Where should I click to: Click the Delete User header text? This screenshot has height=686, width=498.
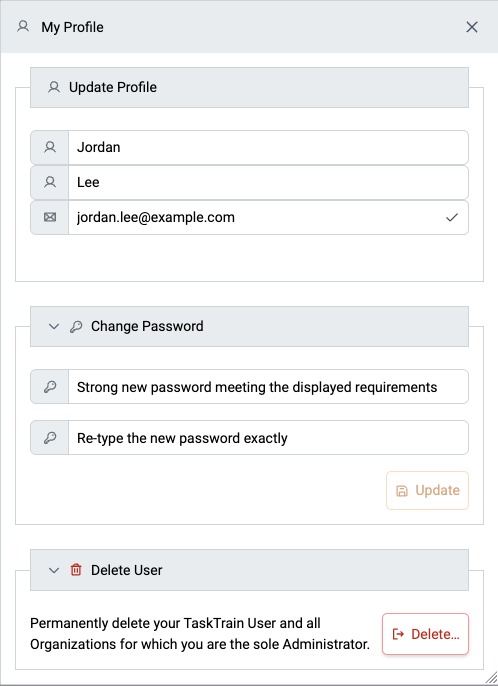click(126, 570)
